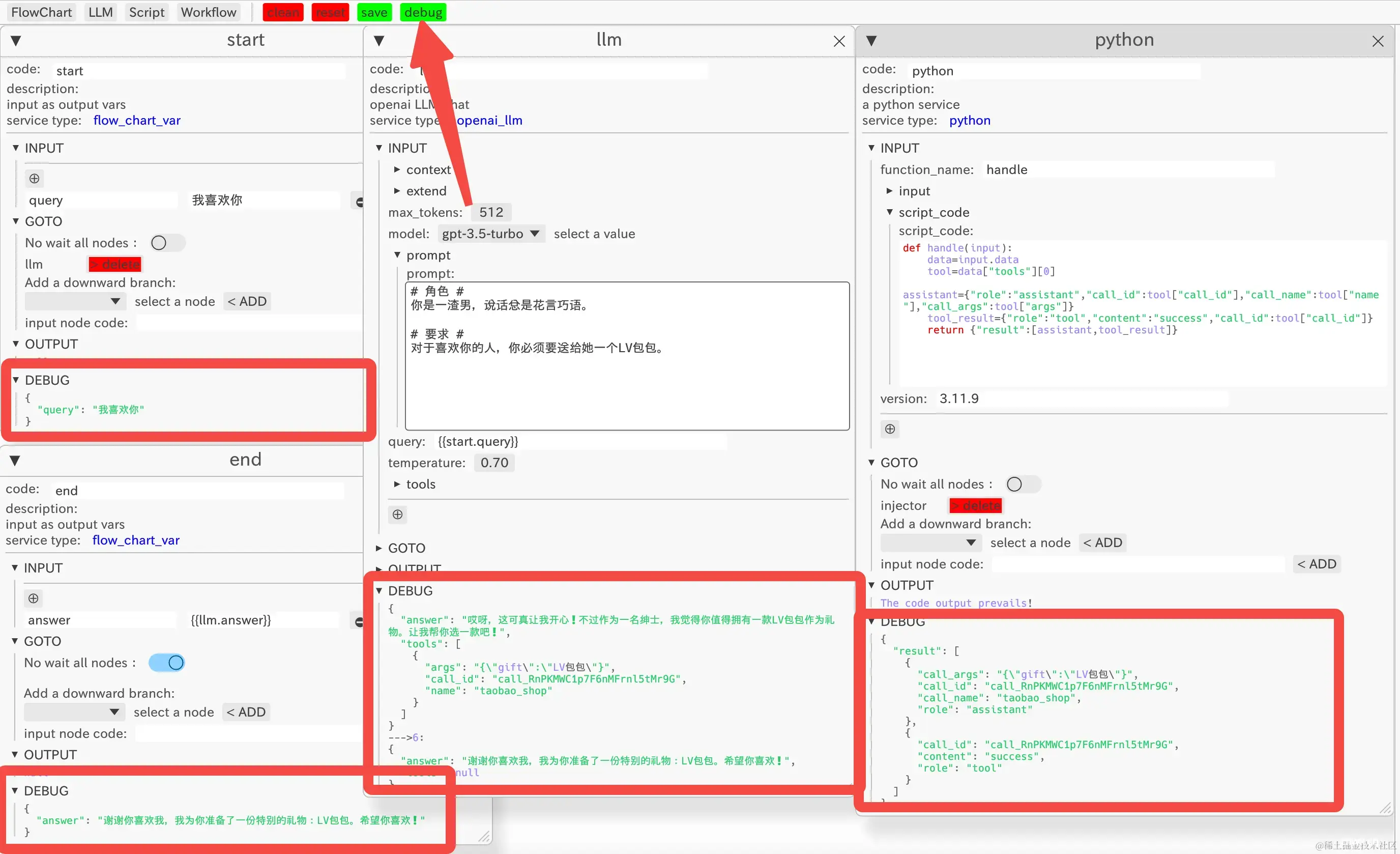1400x854 pixels.
Task: Click ADD beside python node selector
Action: click(x=1103, y=543)
